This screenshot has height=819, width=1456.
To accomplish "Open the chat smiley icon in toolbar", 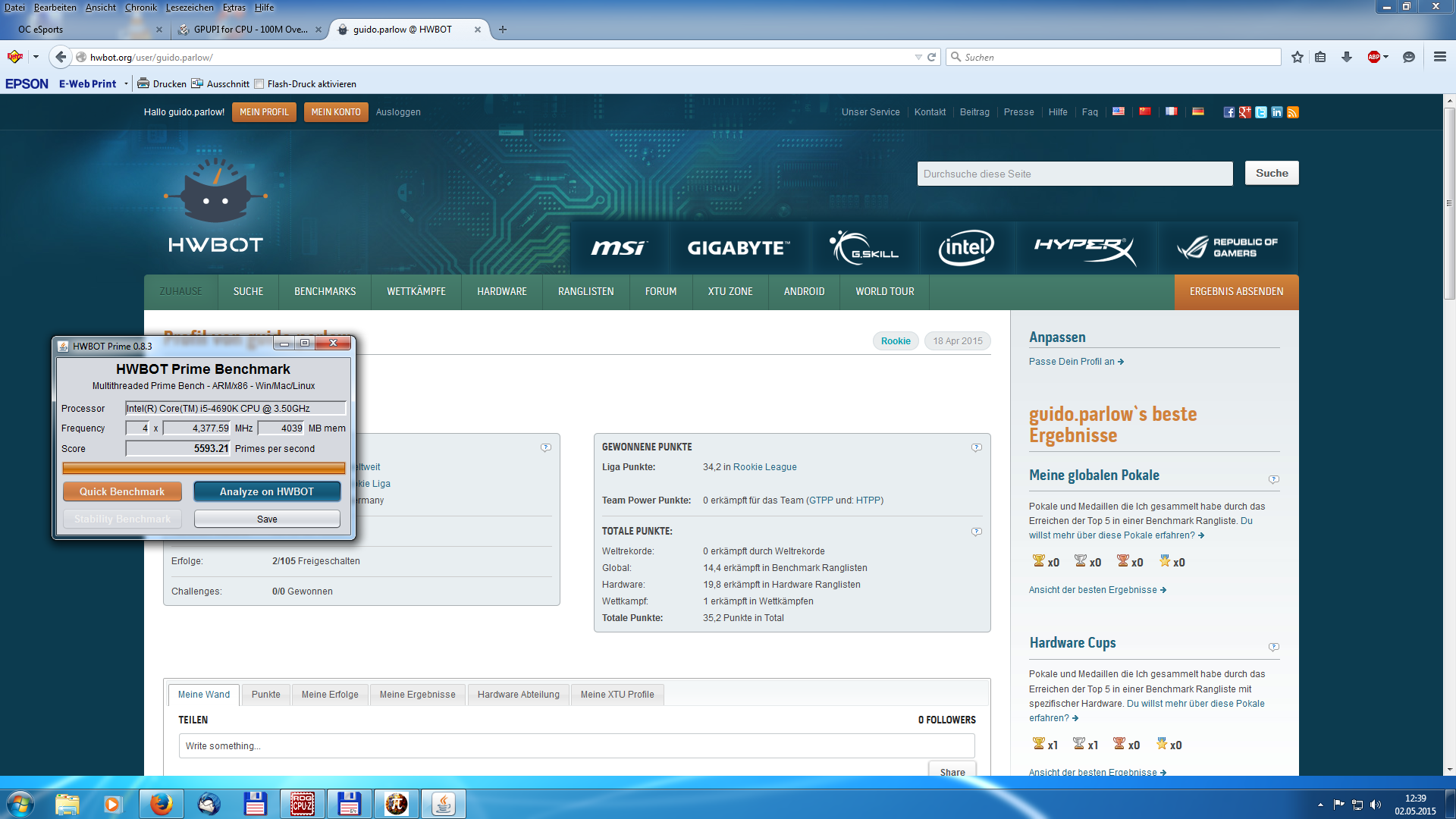I will pyautogui.click(x=1409, y=57).
